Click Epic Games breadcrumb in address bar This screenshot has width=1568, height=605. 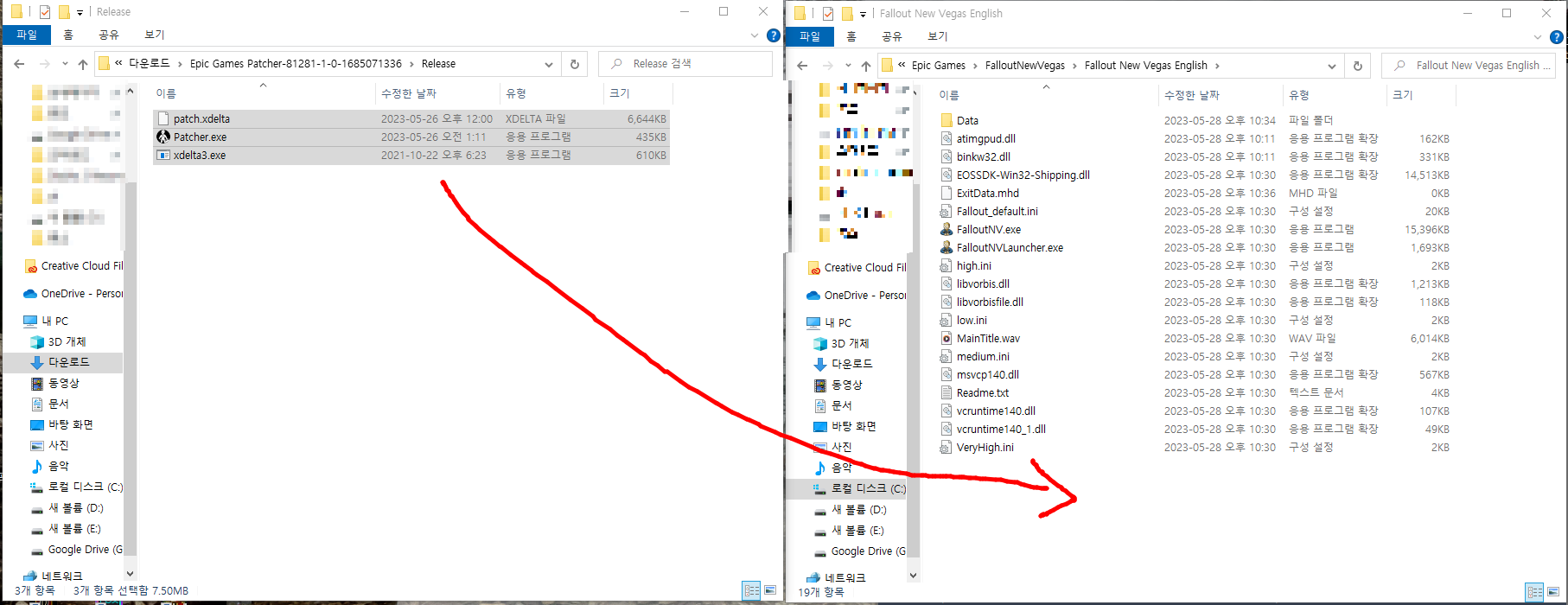[x=939, y=66]
